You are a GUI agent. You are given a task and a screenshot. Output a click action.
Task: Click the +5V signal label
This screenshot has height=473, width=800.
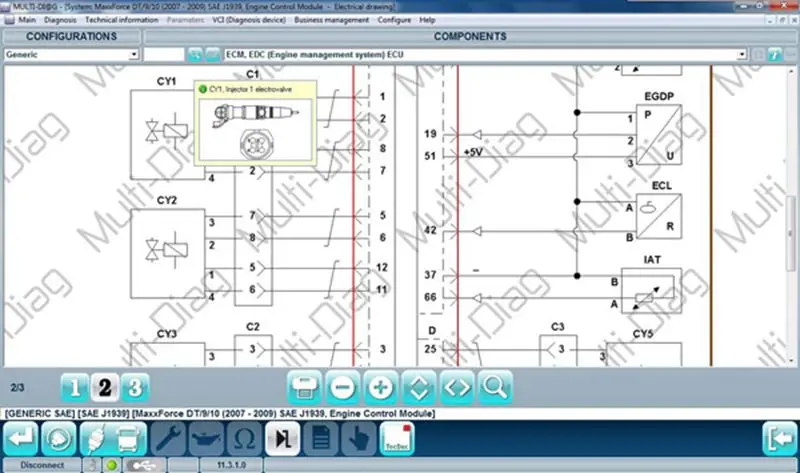point(473,152)
